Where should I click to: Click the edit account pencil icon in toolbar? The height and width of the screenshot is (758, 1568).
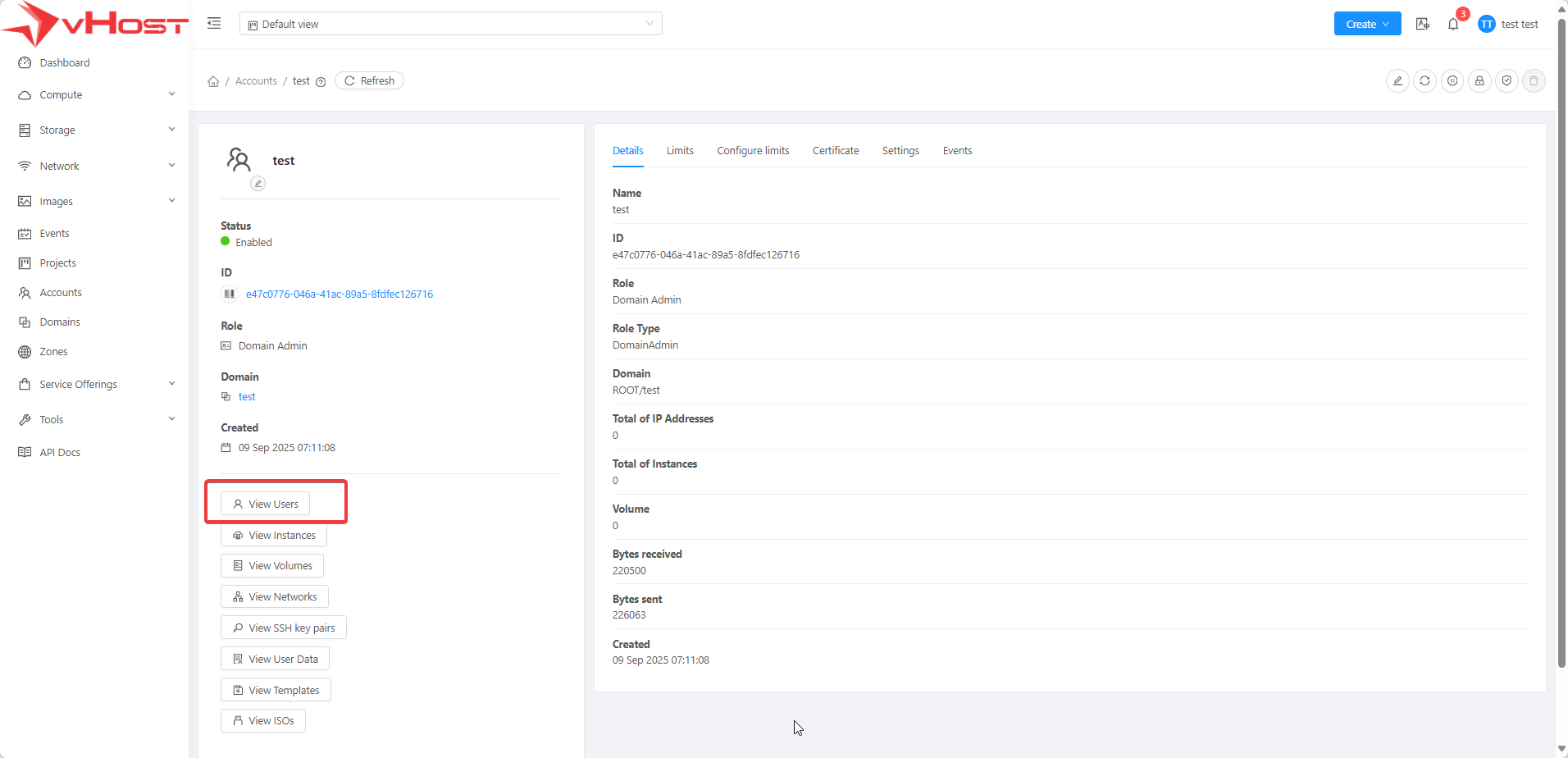coord(1397,81)
